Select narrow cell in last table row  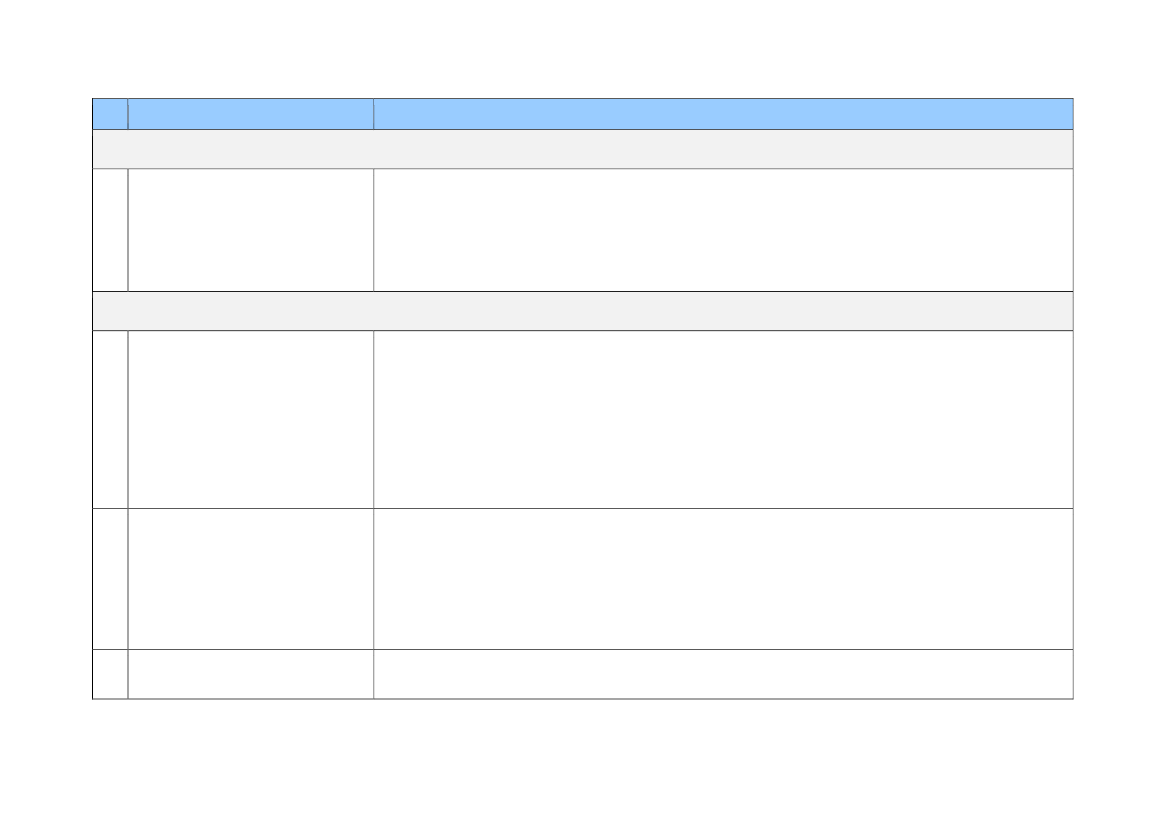coord(110,674)
